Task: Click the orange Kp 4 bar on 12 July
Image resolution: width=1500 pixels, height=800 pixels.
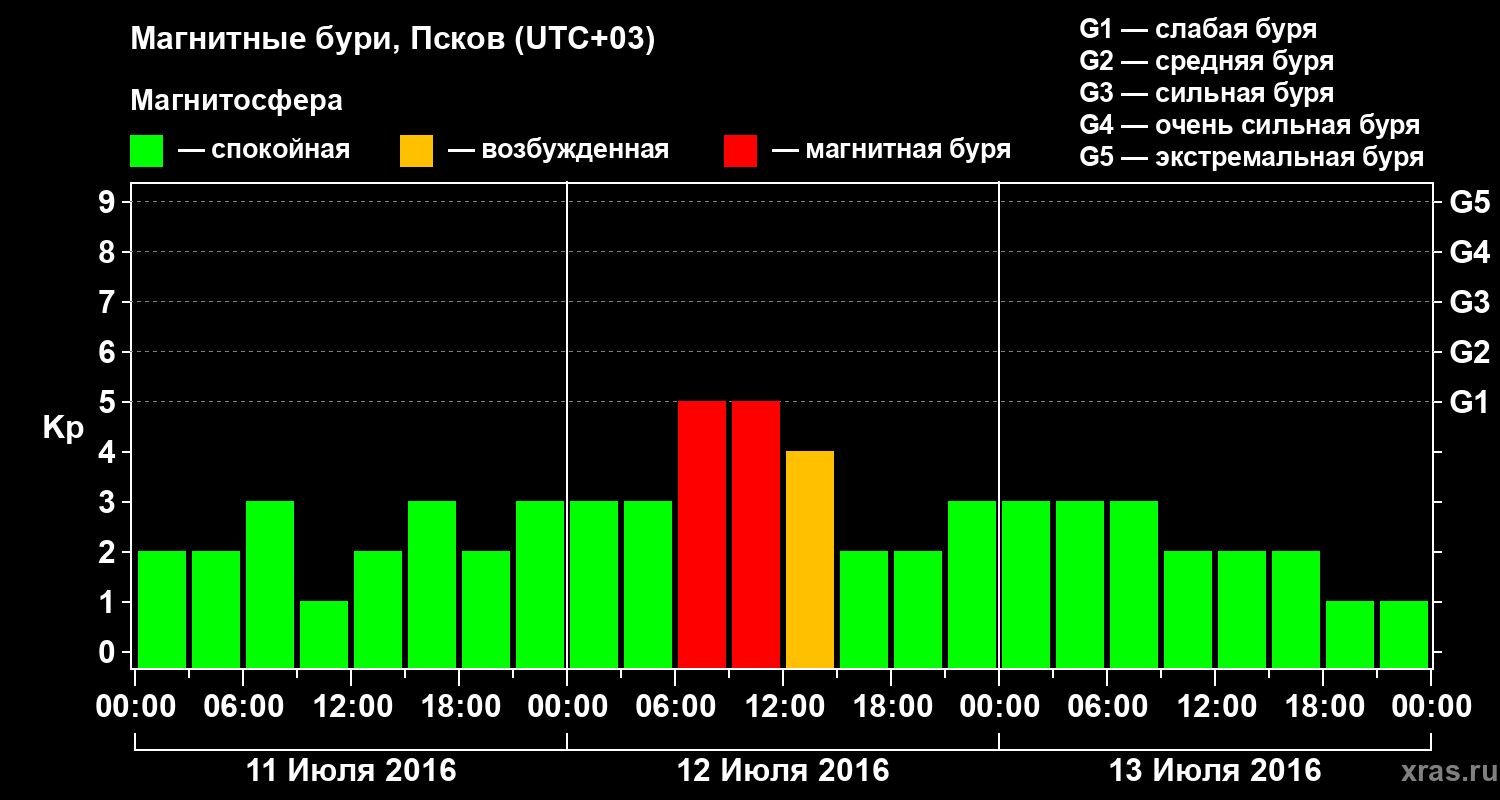Action: point(810,559)
